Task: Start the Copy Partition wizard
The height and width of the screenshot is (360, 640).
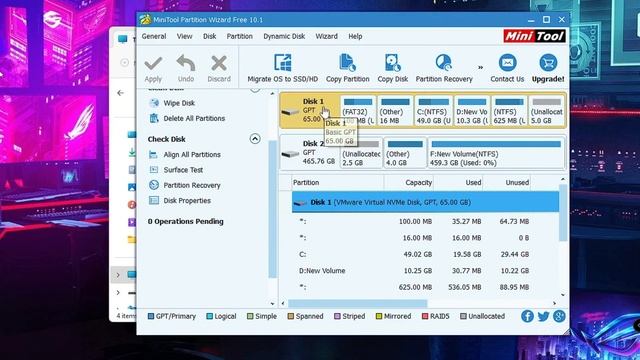Action: pyautogui.click(x=347, y=68)
